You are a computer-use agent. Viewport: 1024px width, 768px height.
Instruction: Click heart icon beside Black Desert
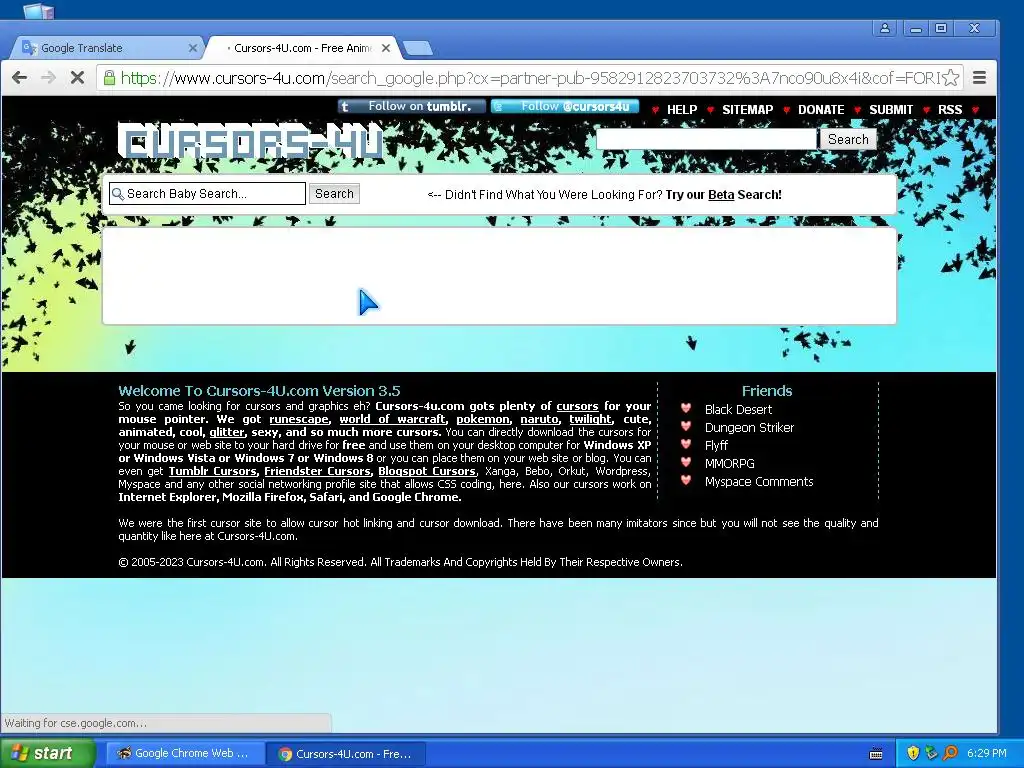pos(686,408)
